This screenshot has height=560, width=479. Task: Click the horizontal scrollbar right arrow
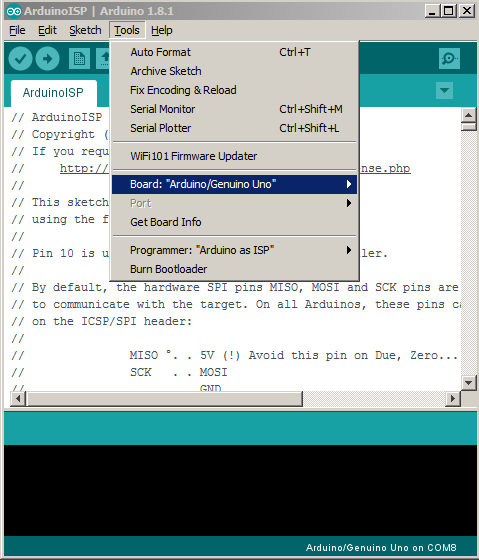point(453,399)
